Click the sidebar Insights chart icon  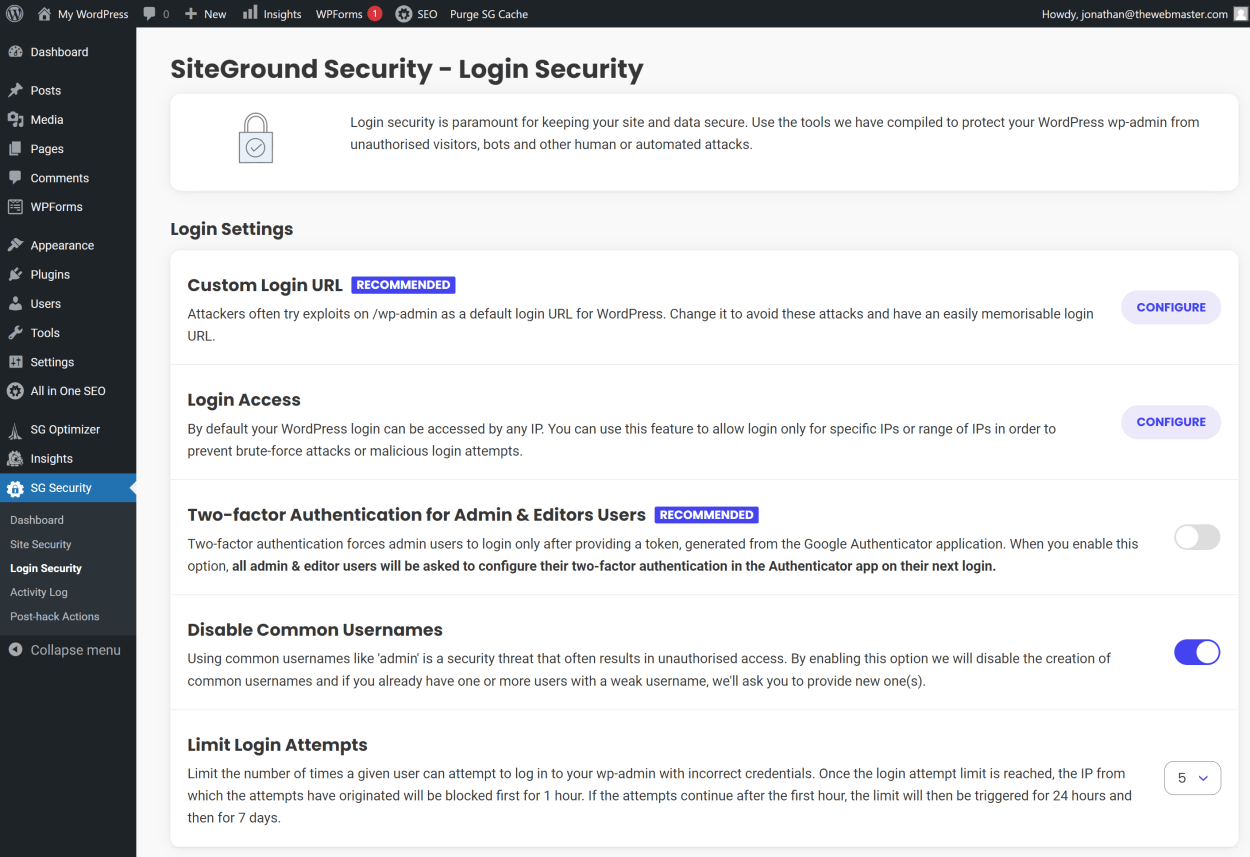[x=15, y=459]
